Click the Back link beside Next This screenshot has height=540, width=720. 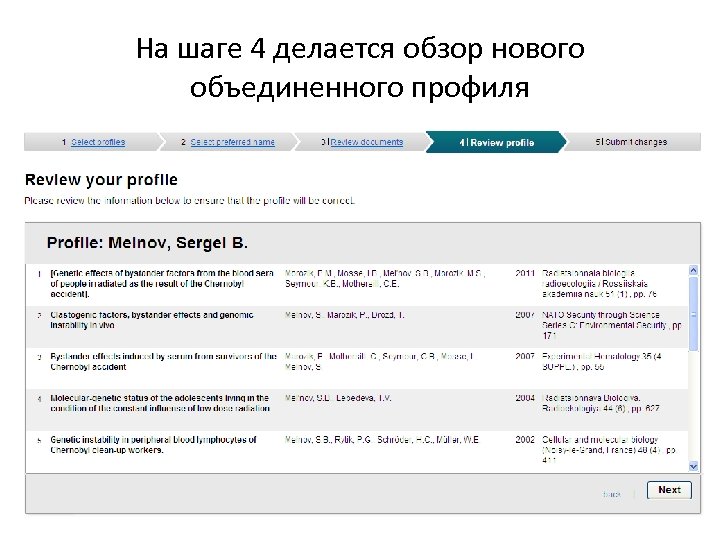tap(611, 494)
